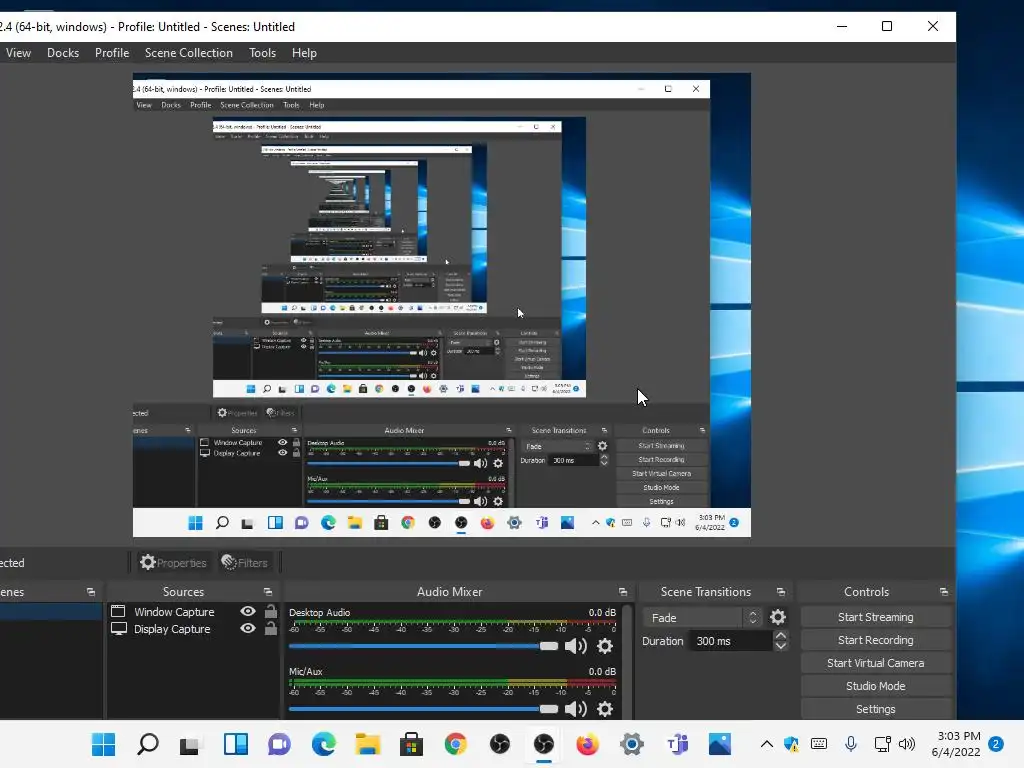Image resolution: width=1024 pixels, height=768 pixels.
Task: Click the Audio Mixer vertical scrollbar
Action: [x=628, y=661]
